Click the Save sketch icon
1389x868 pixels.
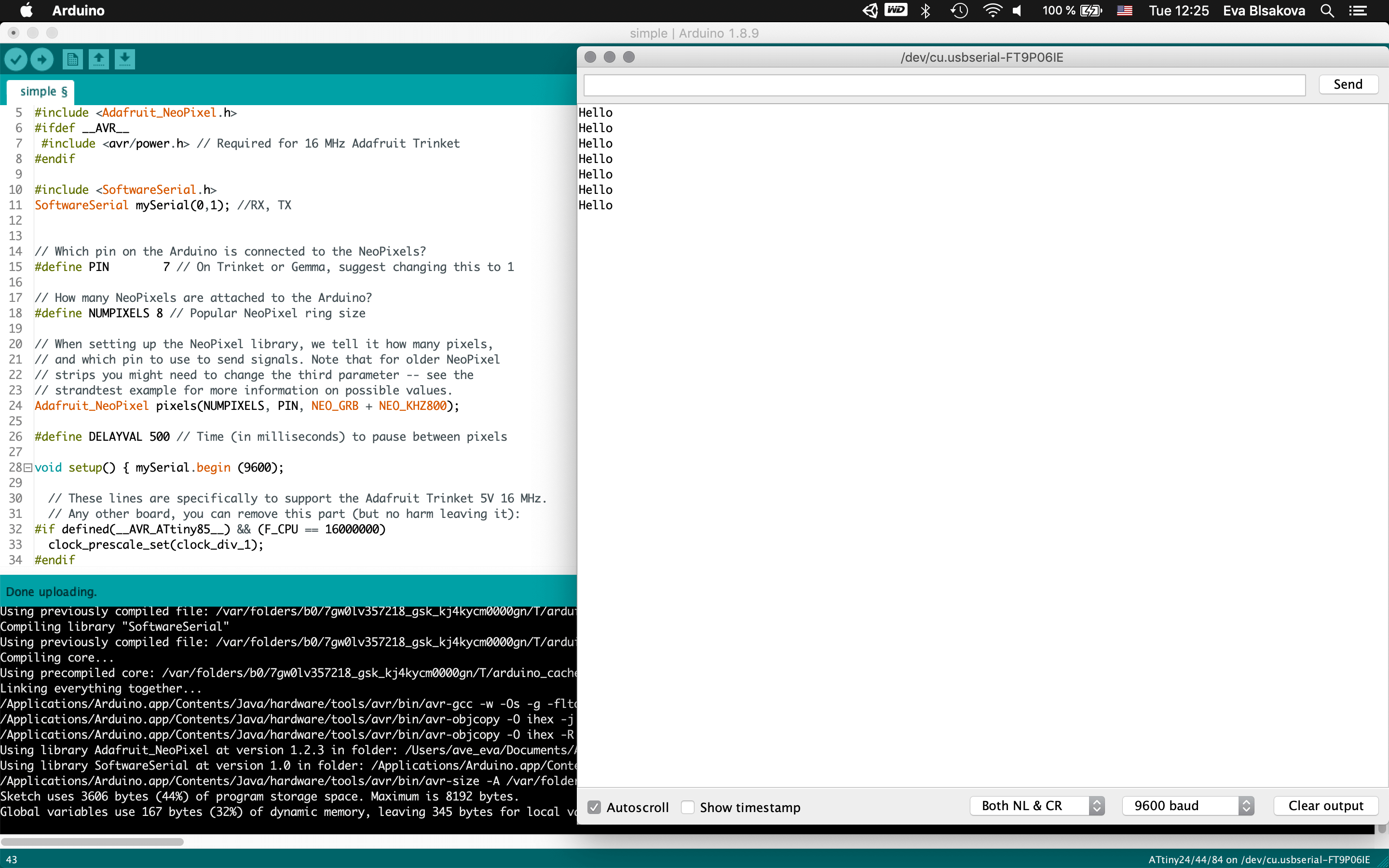coord(124,59)
